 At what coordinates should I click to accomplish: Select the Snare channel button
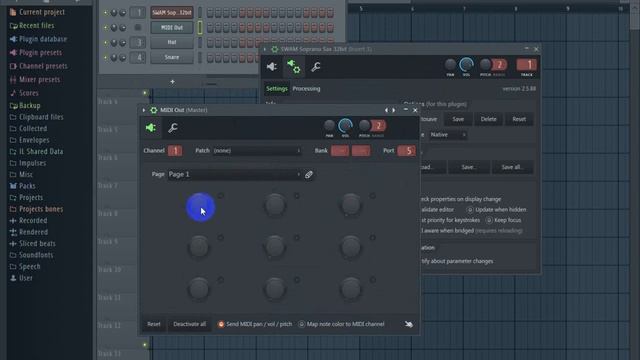point(172,57)
